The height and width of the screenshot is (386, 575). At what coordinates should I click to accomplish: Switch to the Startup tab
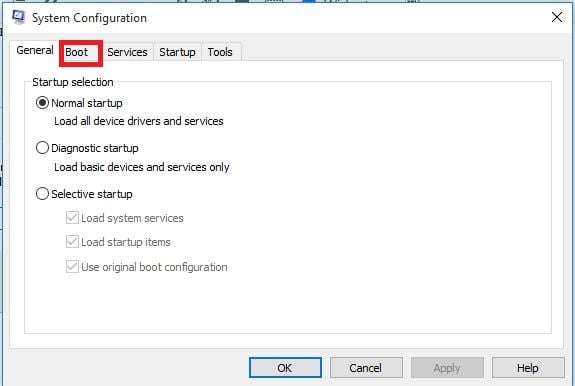(x=177, y=52)
